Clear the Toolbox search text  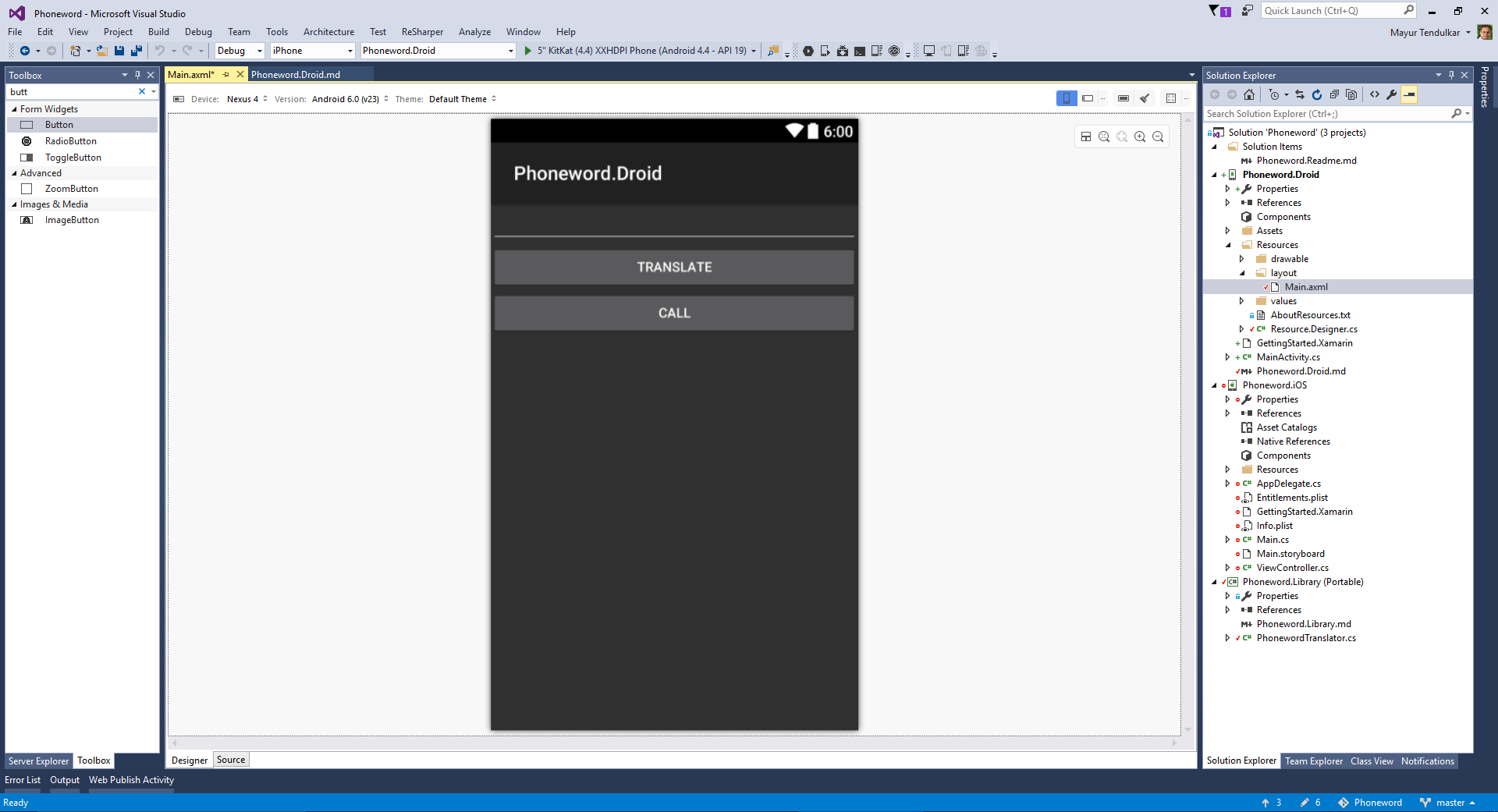point(142,91)
